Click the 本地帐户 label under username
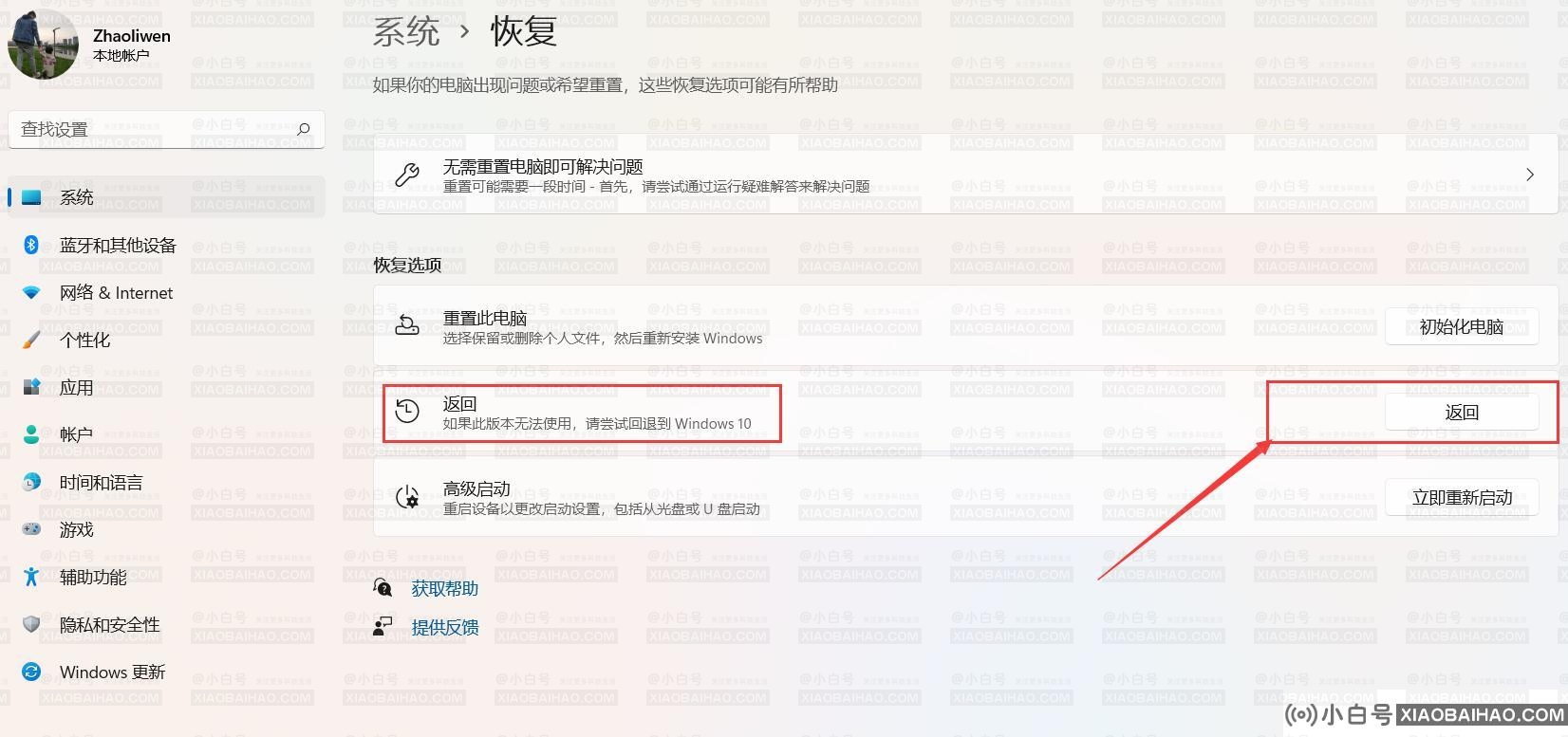Image resolution: width=1568 pixels, height=737 pixels. coord(121,56)
